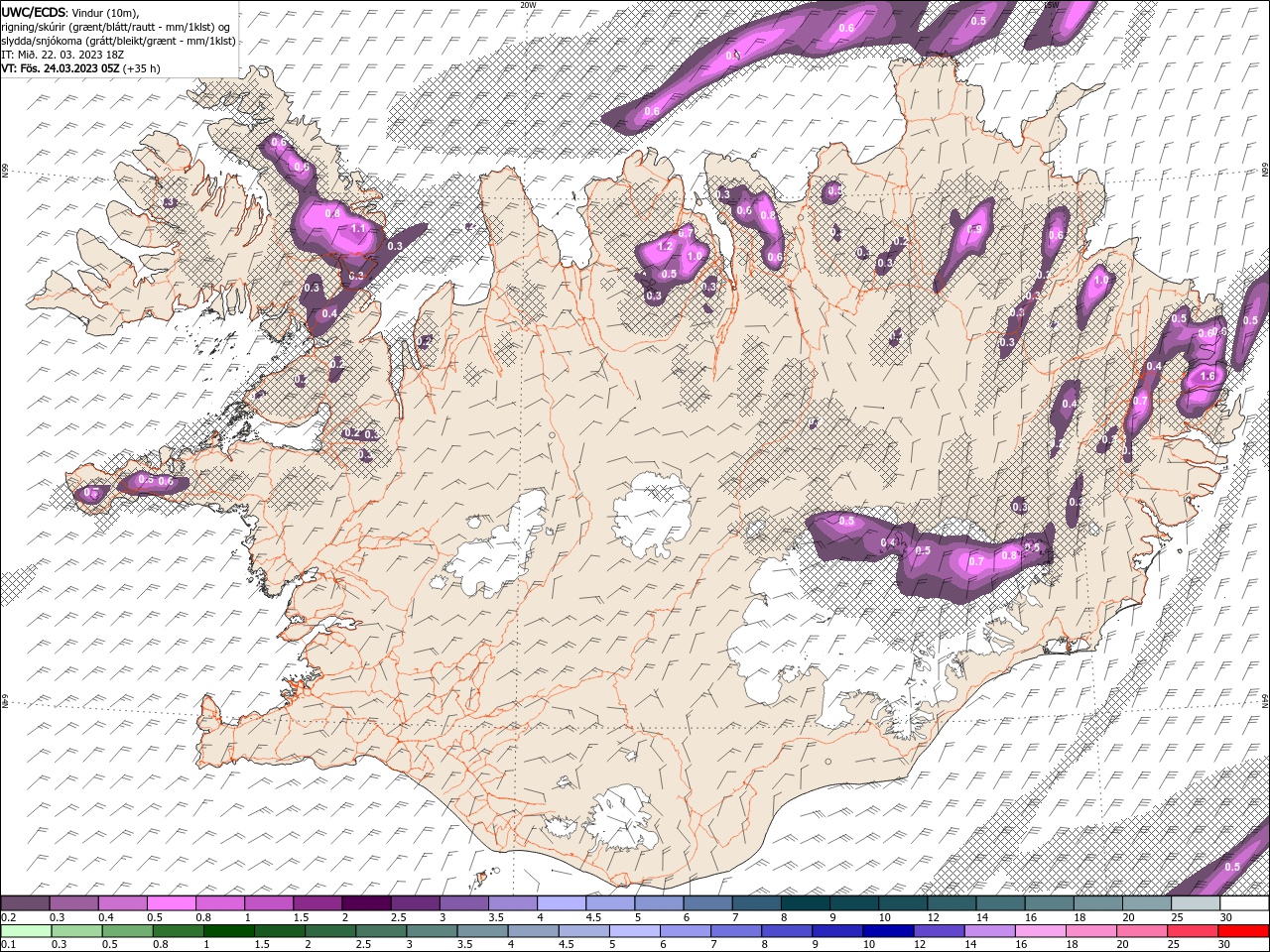Viewport: 1270px width, 952px height.
Task: Click the bright pink swatch starting at 0.5, upper legend
Action: (171, 903)
